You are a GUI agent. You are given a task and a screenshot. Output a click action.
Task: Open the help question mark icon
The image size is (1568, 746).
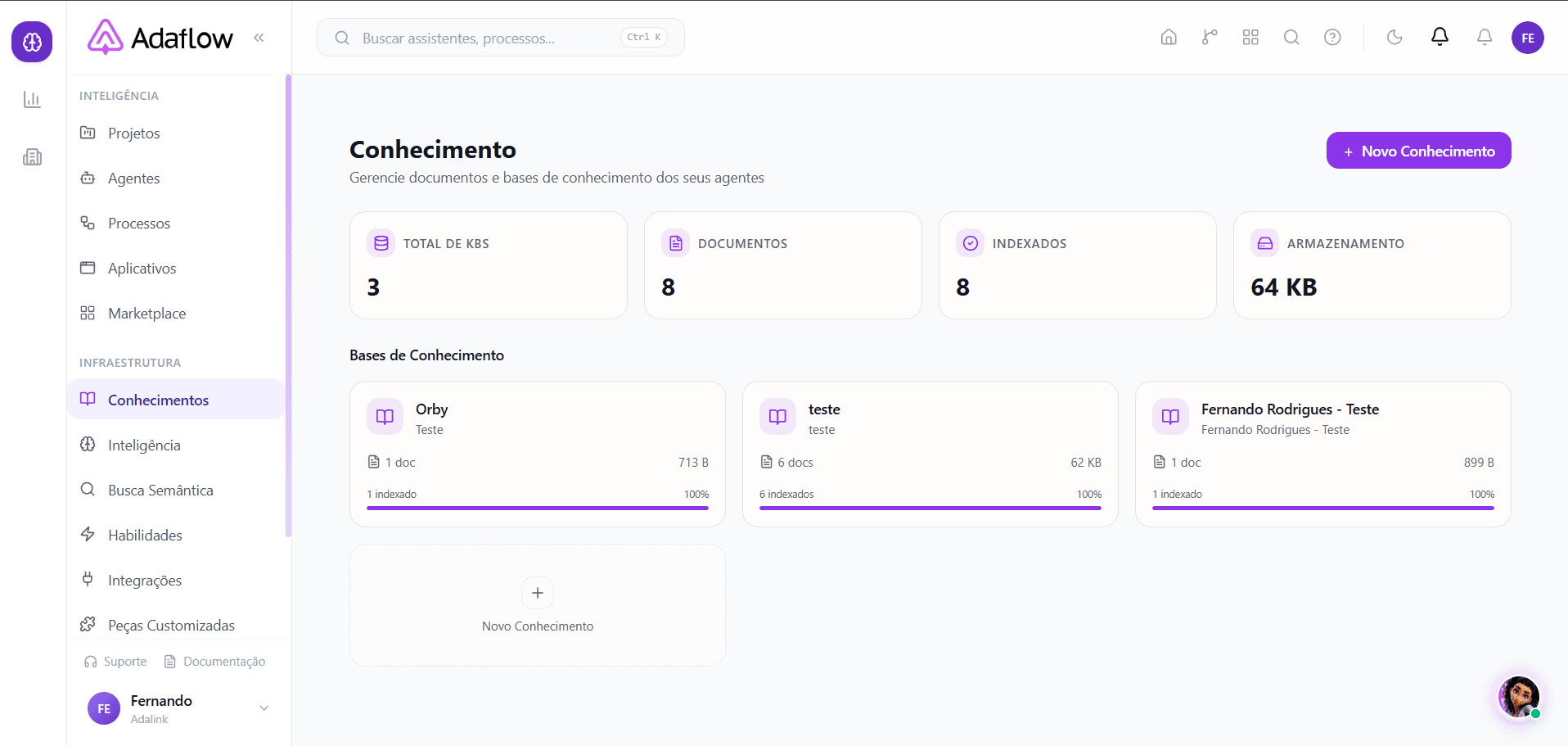1332,37
